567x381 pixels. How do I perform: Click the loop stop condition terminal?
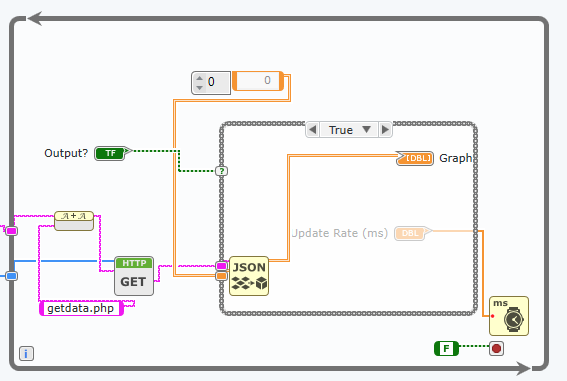point(496,348)
